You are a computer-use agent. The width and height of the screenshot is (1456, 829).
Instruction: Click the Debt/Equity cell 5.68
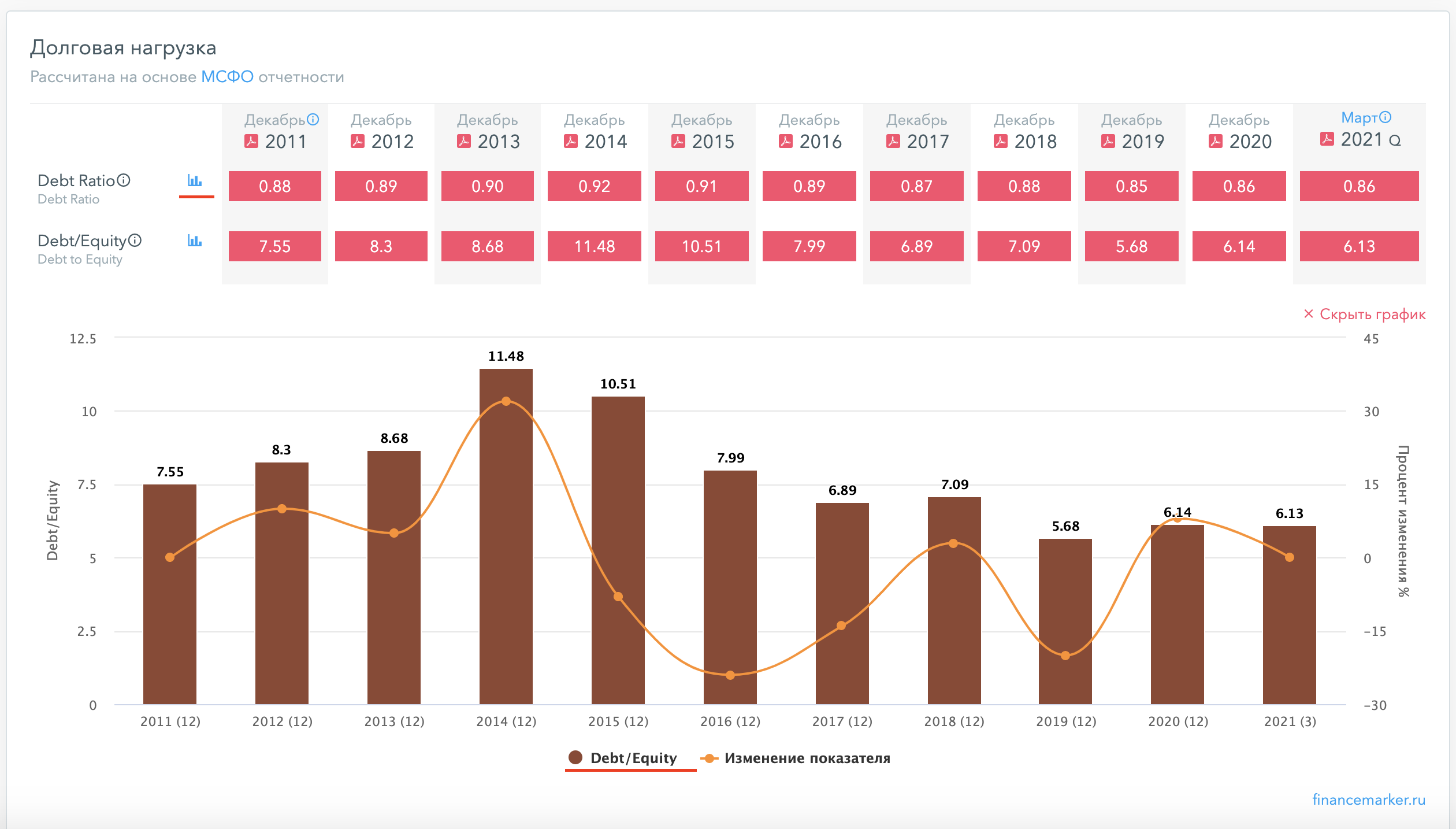pyautogui.click(x=1132, y=246)
